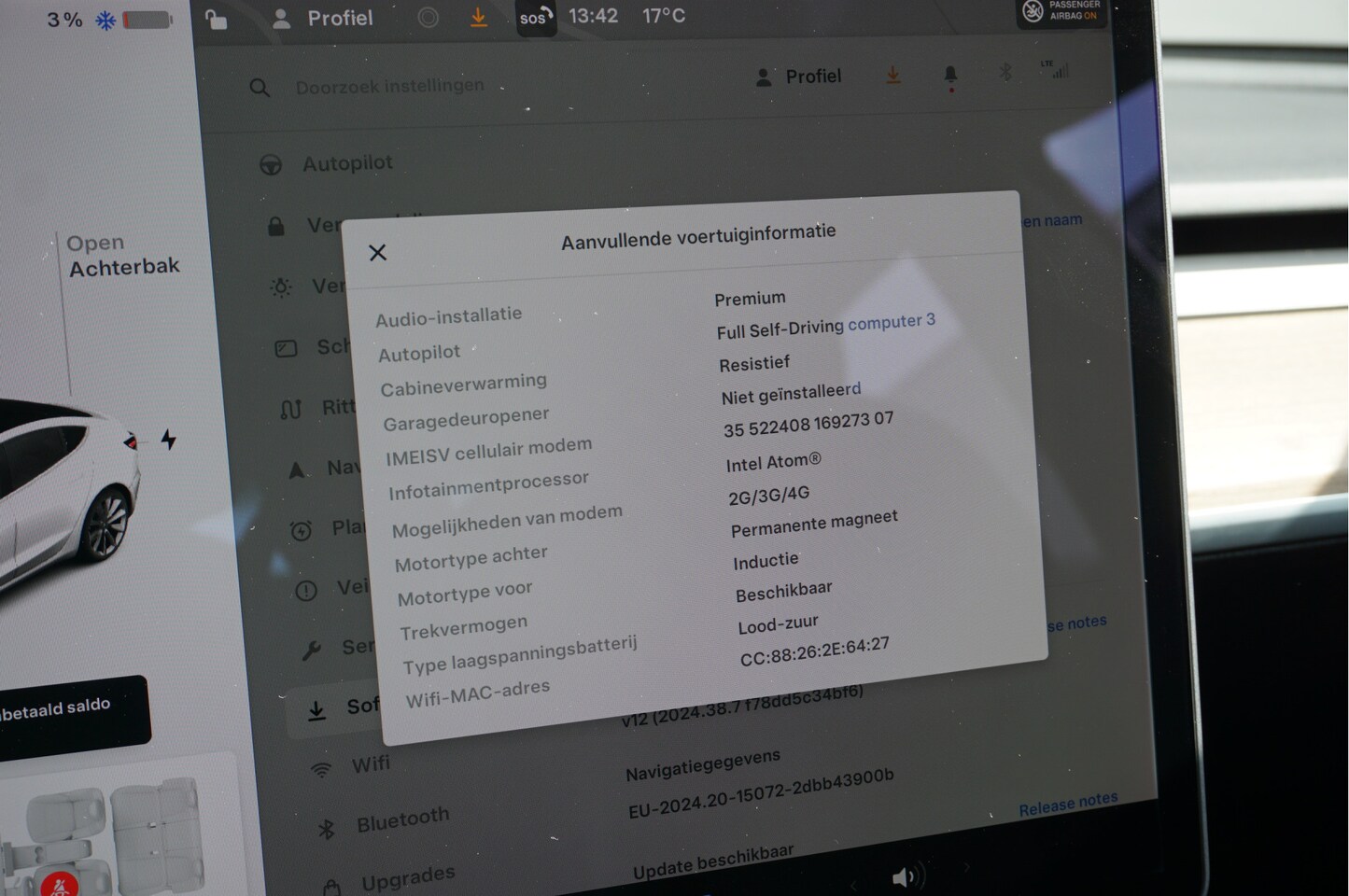Tap the Intel Atom processor value

(774, 462)
